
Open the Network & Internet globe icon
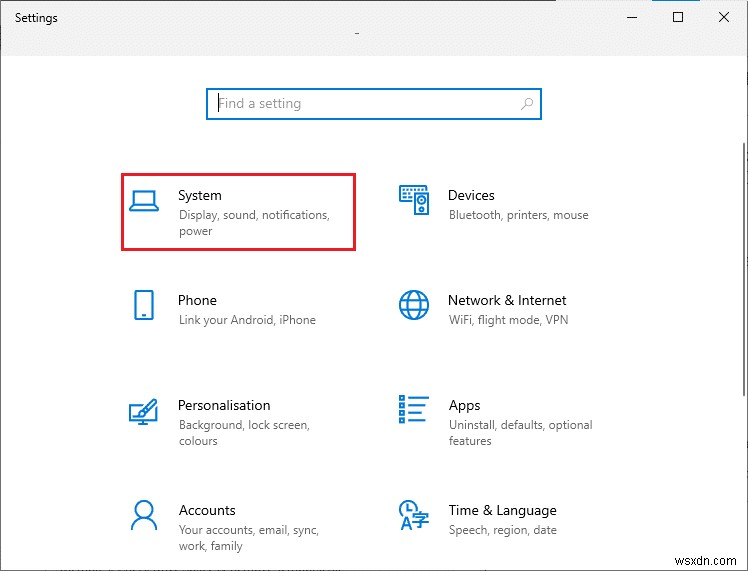414,305
